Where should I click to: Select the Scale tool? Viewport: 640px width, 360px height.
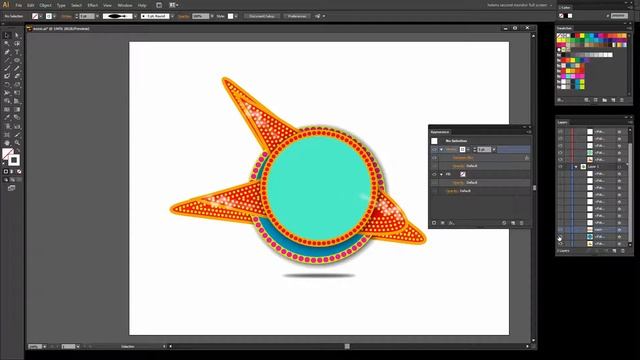click(17, 84)
